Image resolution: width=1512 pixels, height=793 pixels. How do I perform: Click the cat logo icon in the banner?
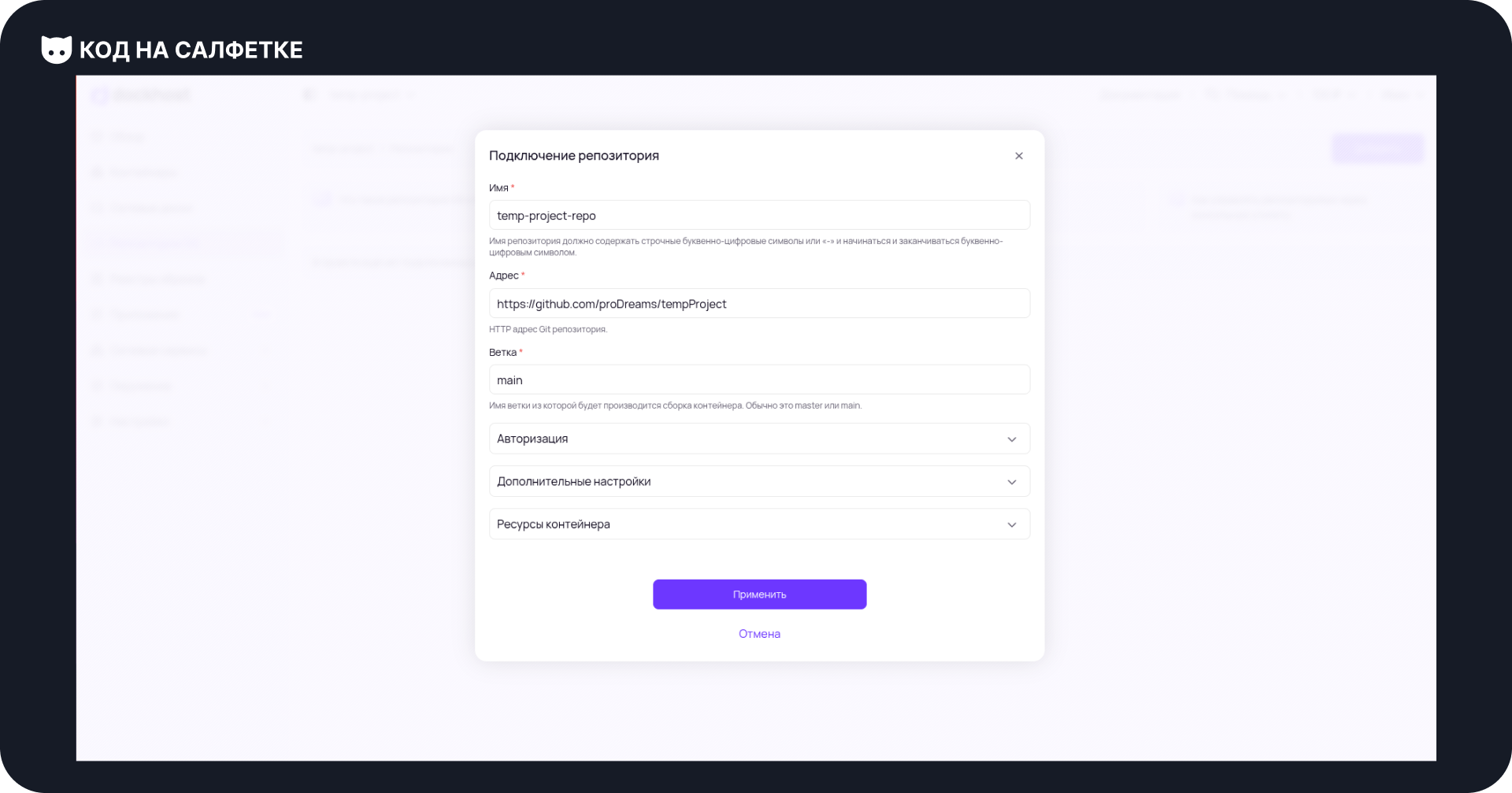(x=57, y=50)
